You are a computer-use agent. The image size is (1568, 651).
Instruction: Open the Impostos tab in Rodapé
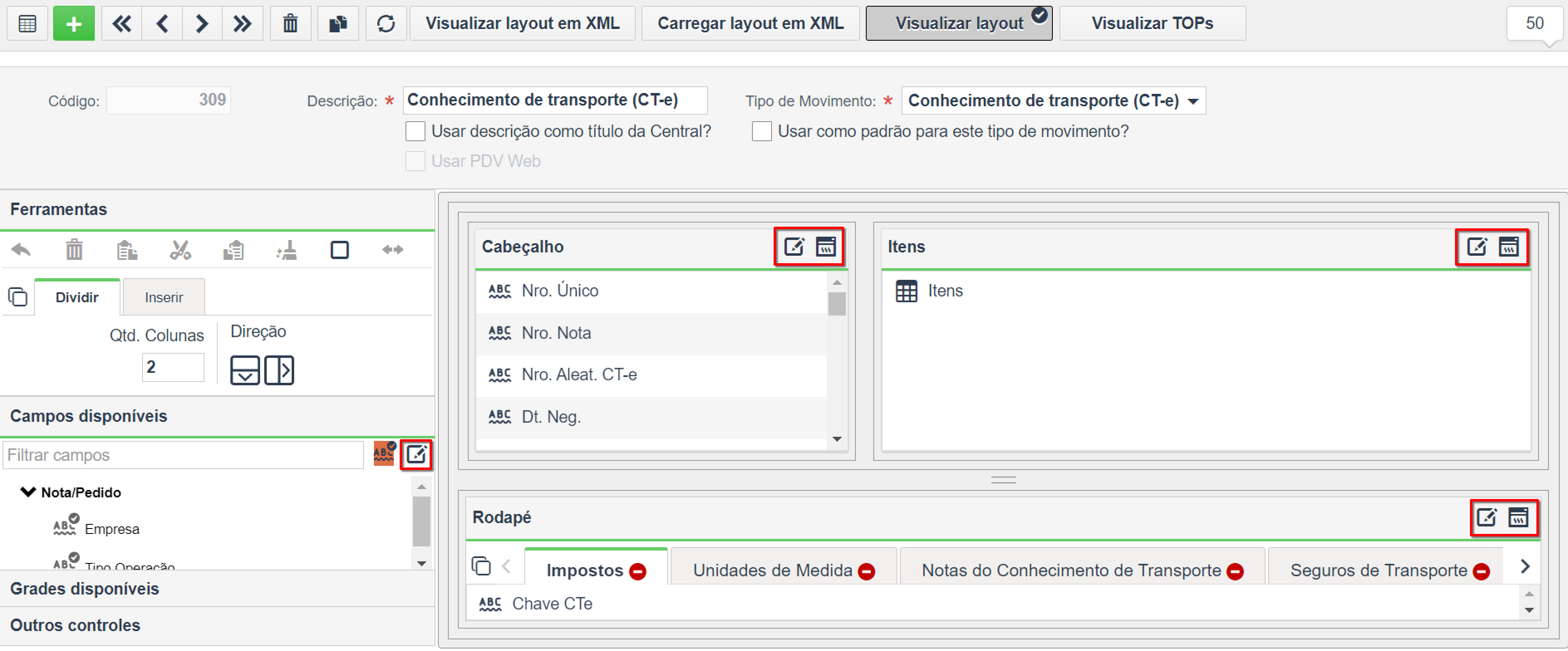coord(585,570)
